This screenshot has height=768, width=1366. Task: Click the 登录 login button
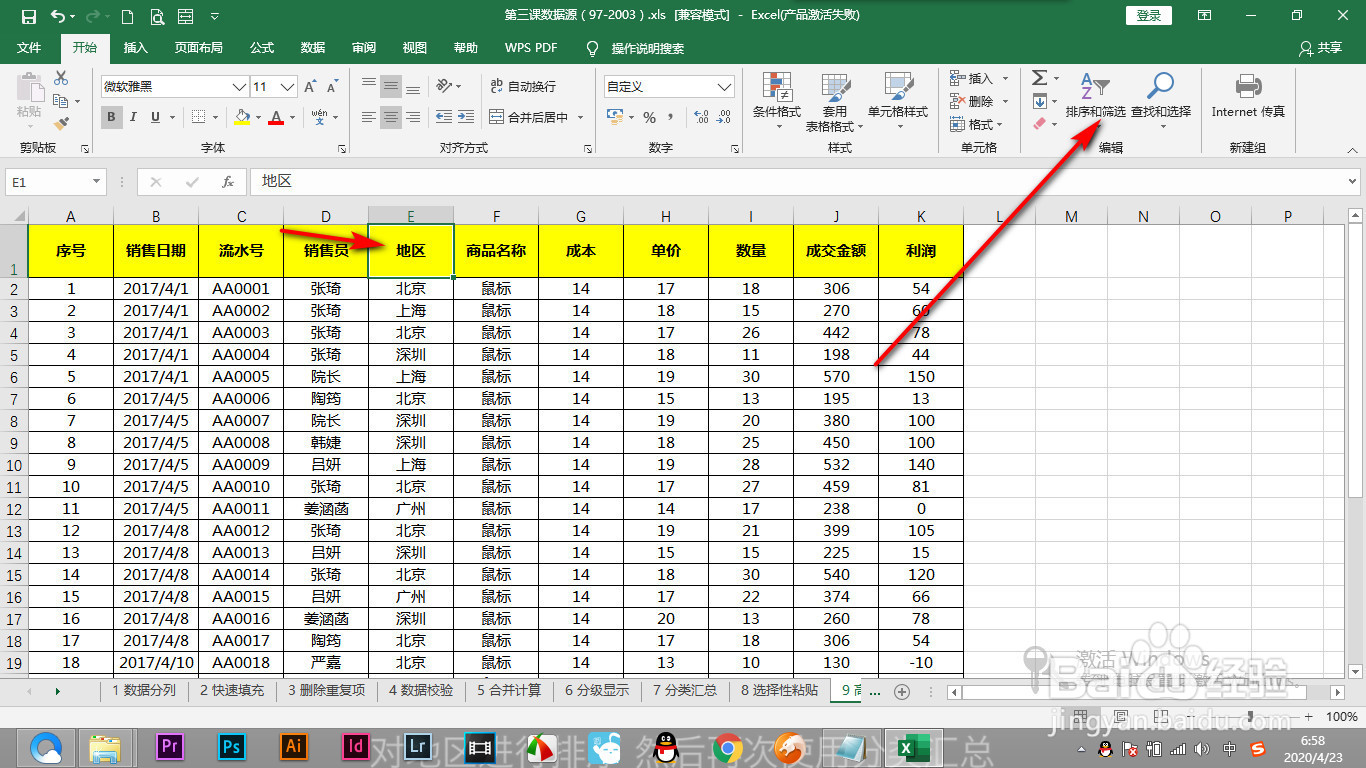(x=1147, y=15)
